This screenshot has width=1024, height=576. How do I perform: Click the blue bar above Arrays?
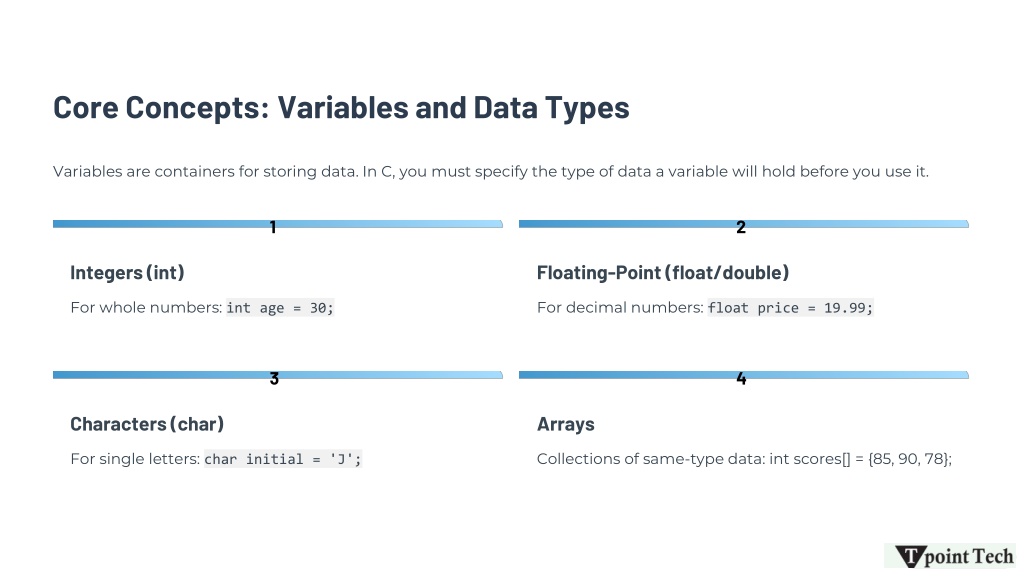744,375
